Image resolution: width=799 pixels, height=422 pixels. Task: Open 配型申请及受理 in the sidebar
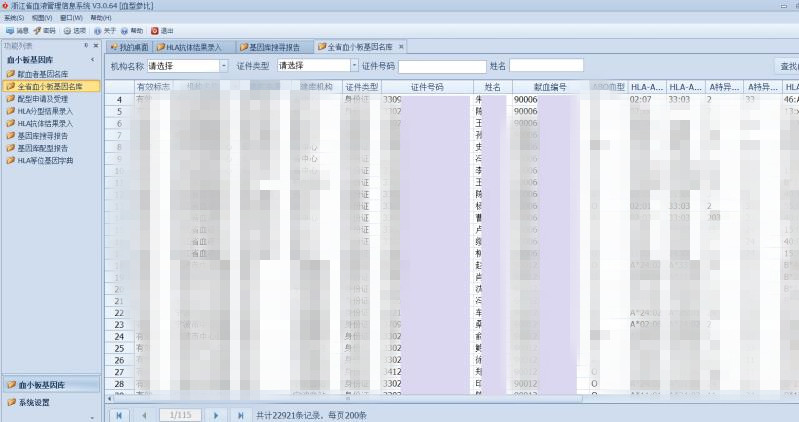coord(43,98)
